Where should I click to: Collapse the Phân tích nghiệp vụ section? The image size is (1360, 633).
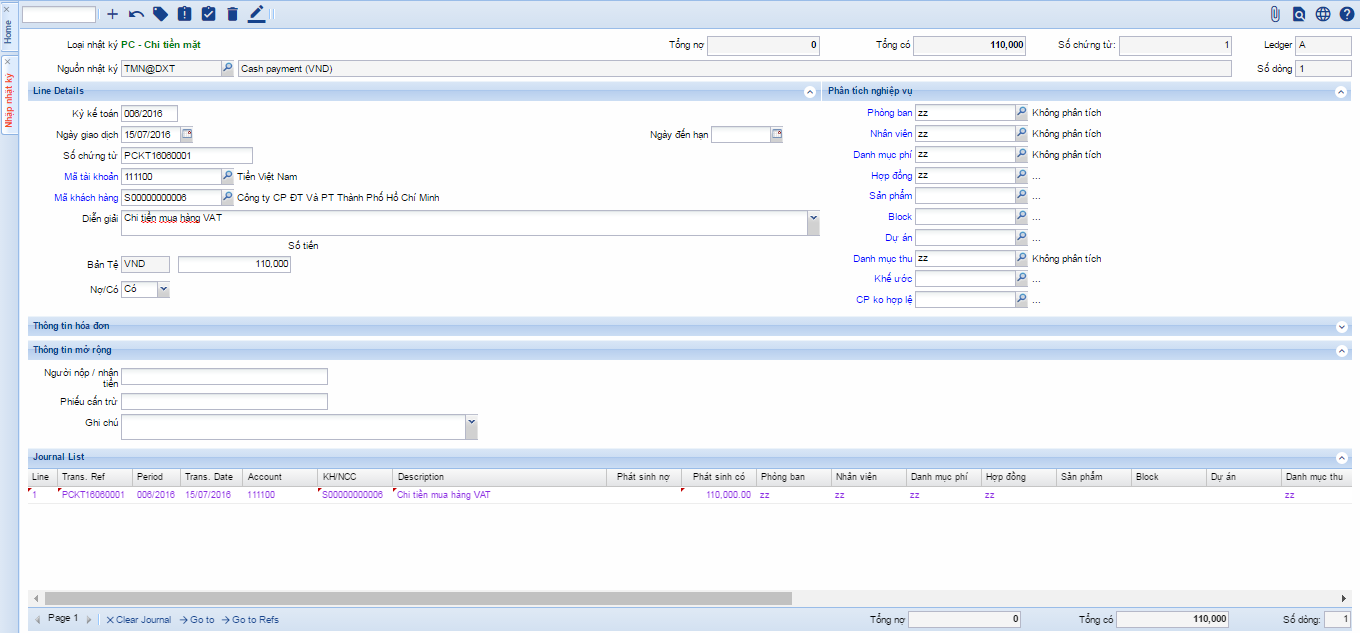pyautogui.click(x=1341, y=92)
